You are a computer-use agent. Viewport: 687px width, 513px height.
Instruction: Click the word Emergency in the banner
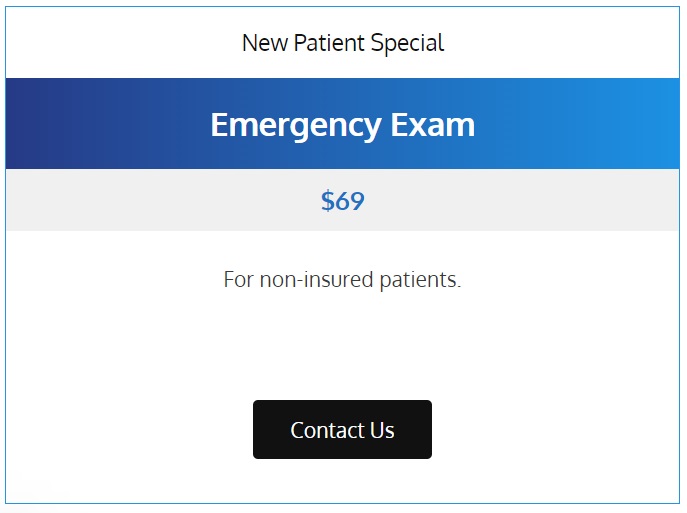296,126
